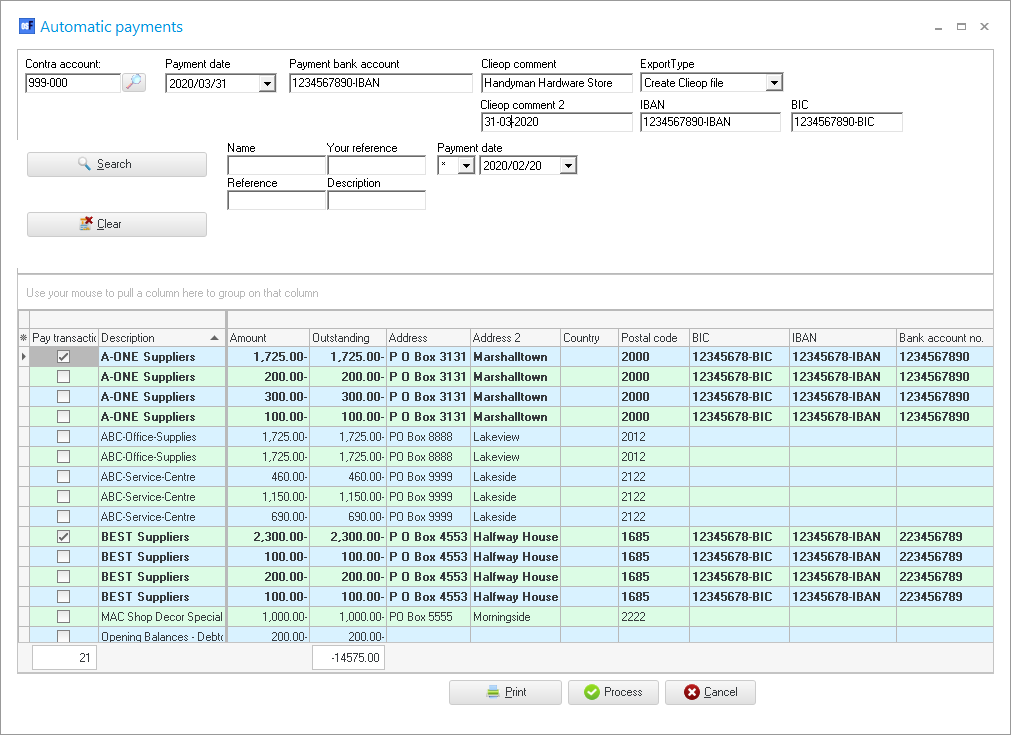Screen dimensions: 1011x735
Task: Click the Contra account lookup magnifier icon
Action: click(134, 83)
